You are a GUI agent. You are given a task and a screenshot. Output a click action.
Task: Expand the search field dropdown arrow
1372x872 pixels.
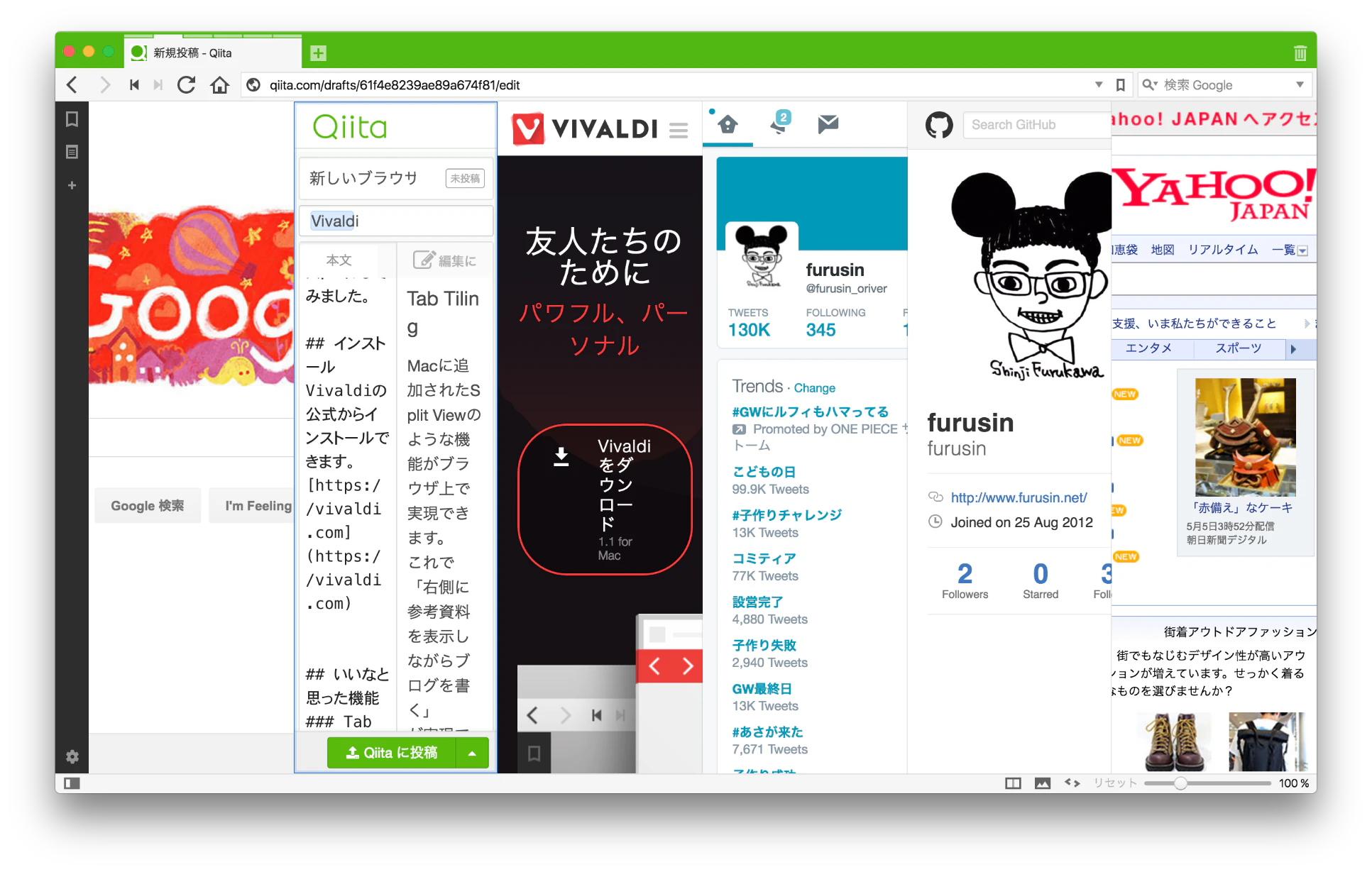(1300, 85)
